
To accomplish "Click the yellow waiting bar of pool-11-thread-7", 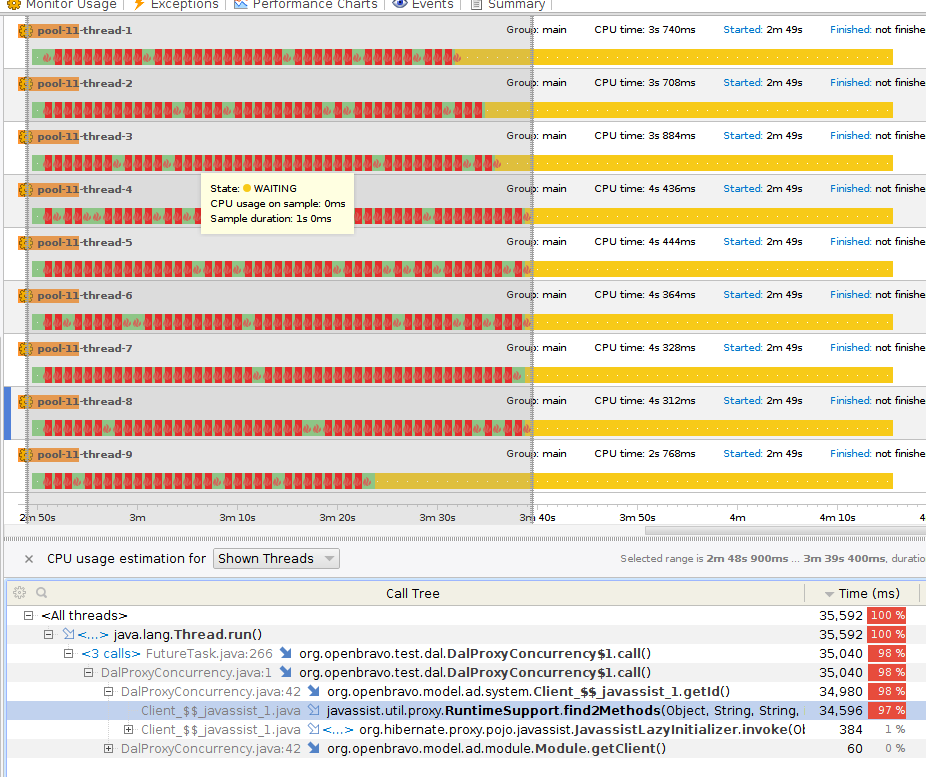I will 710,375.
